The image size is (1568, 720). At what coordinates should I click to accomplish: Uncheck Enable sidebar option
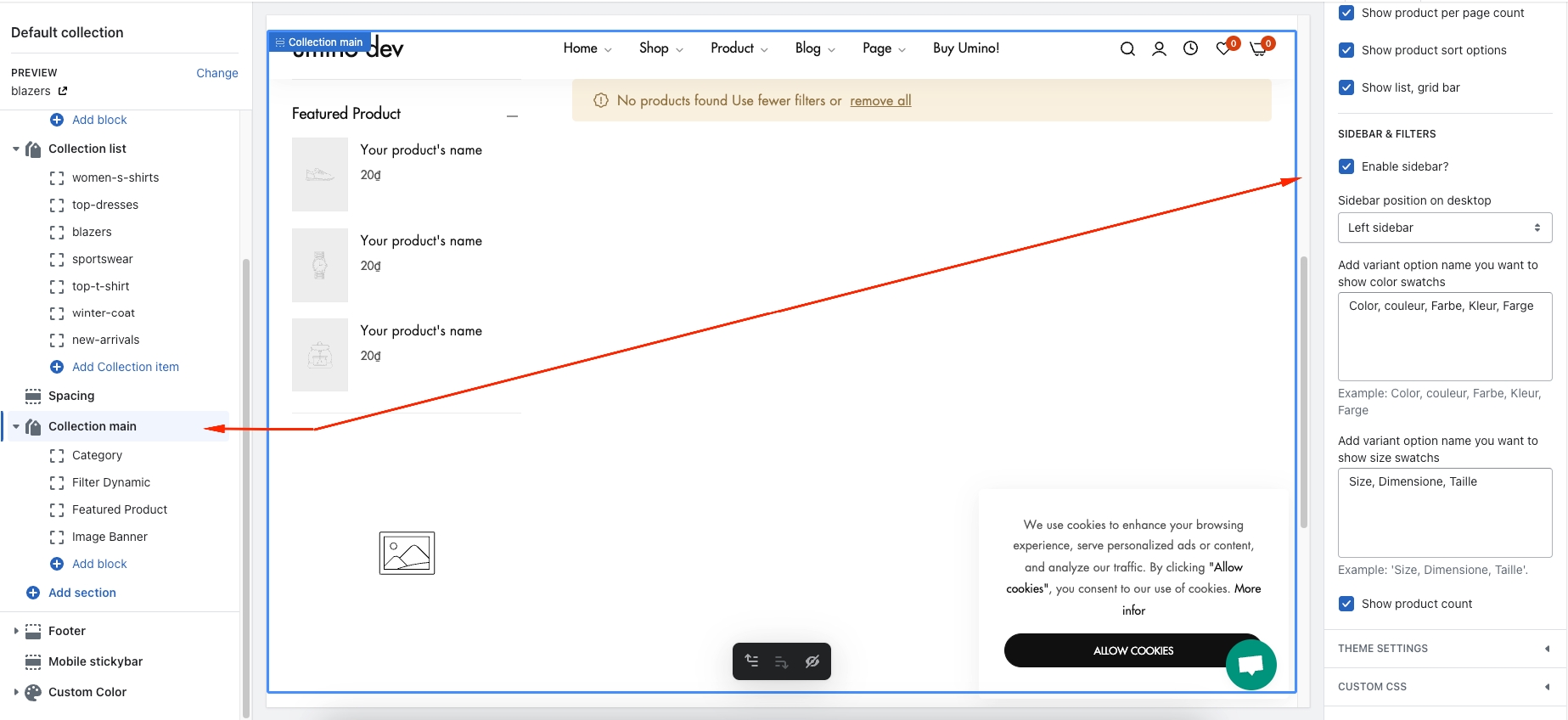[x=1346, y=166]
